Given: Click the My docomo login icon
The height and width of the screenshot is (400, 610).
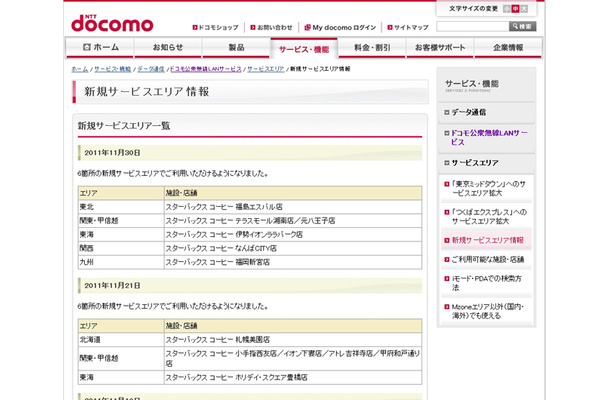Looking at the screenshot, I should pyautogui.click(x=307, y=28).
